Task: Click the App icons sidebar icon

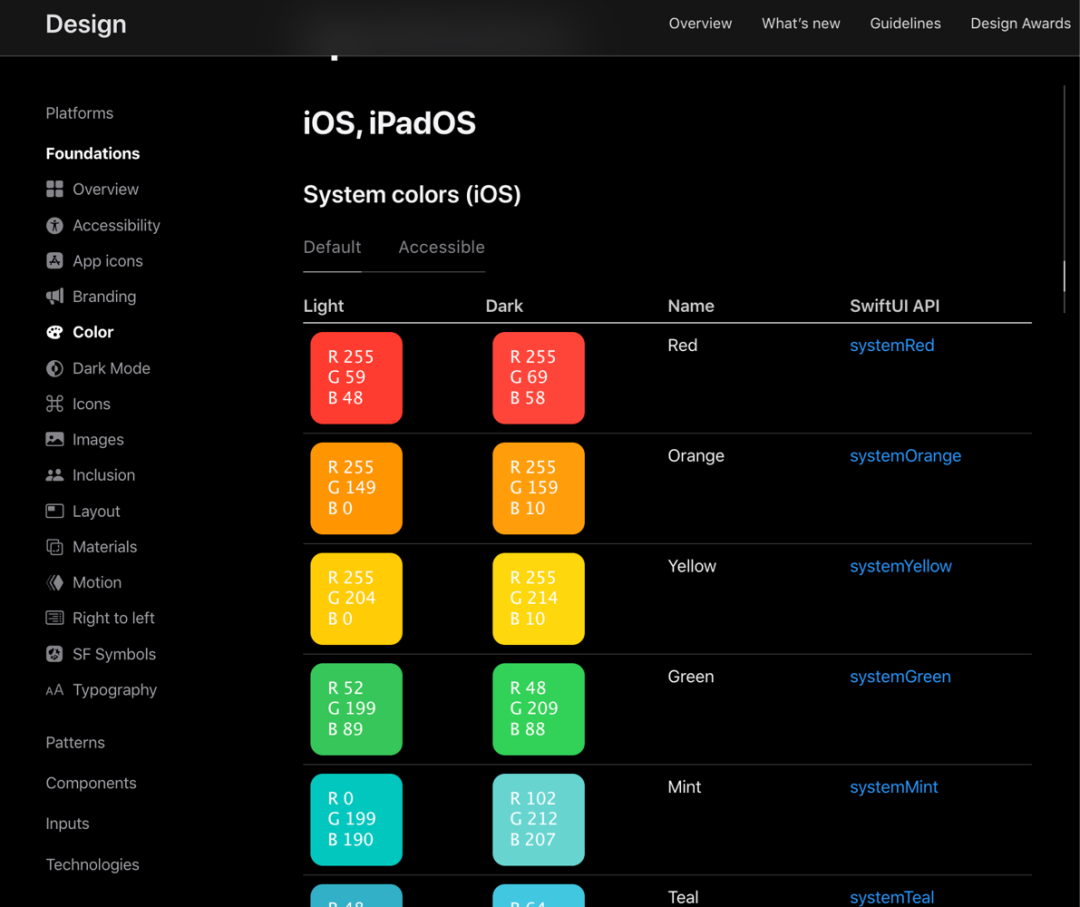Action: (54, 261)
